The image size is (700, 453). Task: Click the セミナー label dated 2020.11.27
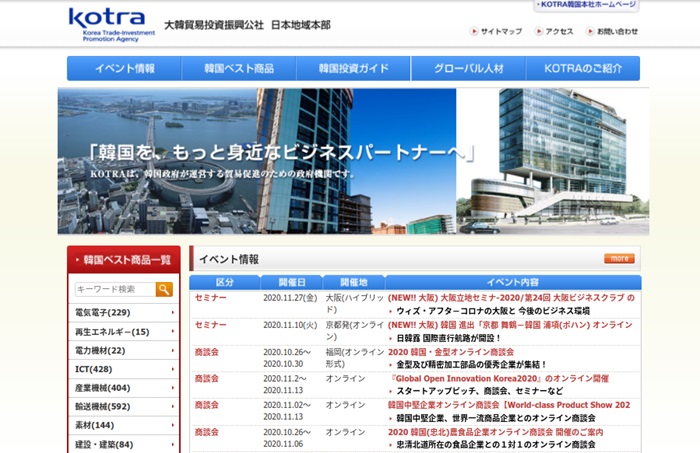coord(210,298)
